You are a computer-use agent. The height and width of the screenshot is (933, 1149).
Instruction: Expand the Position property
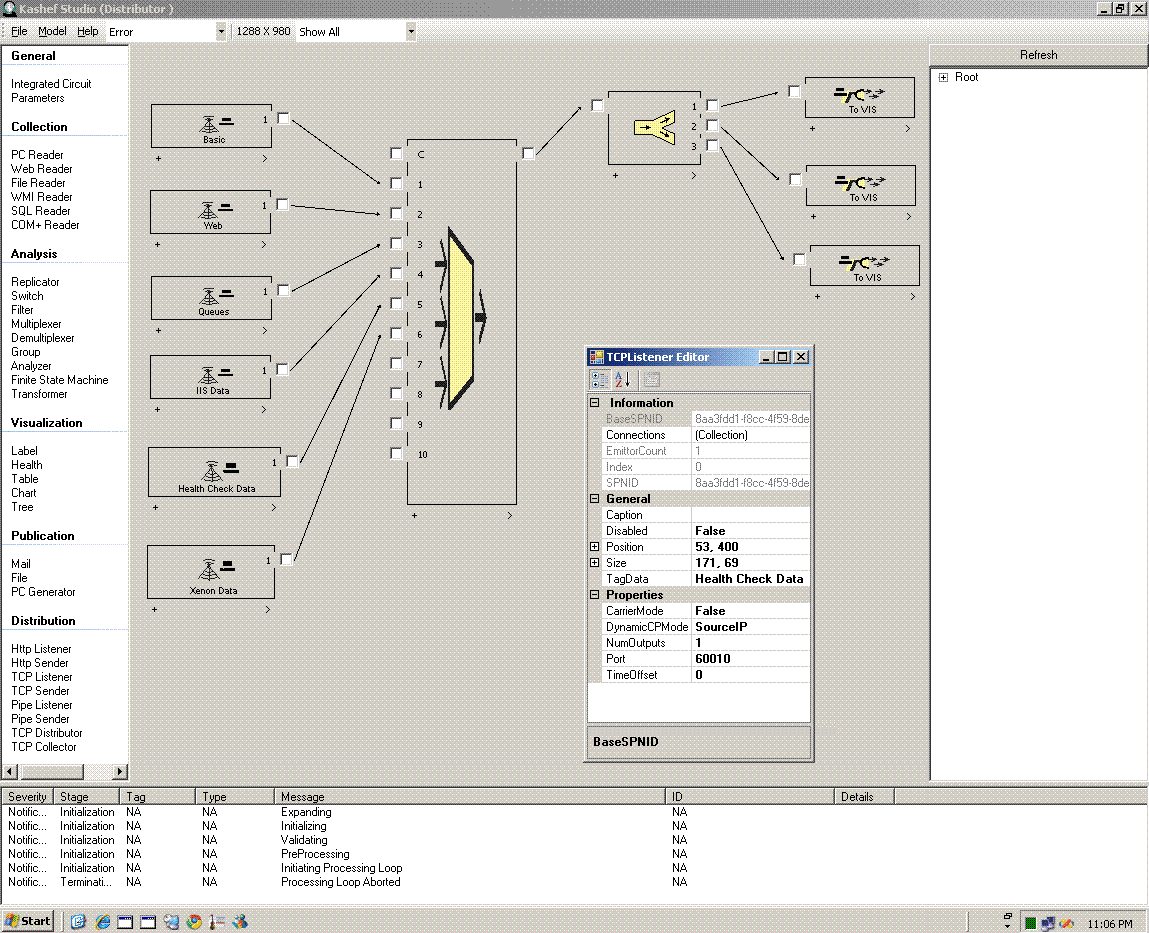coord(594,547)
